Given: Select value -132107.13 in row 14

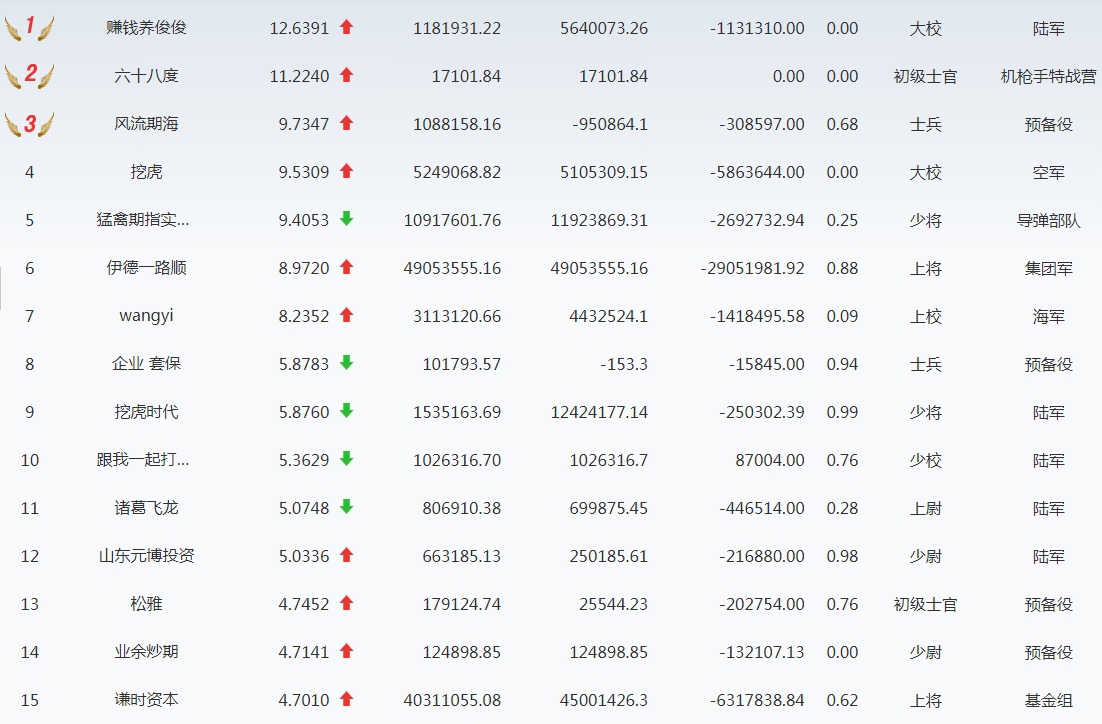Looking at the screenshot, I should point(761,652).
